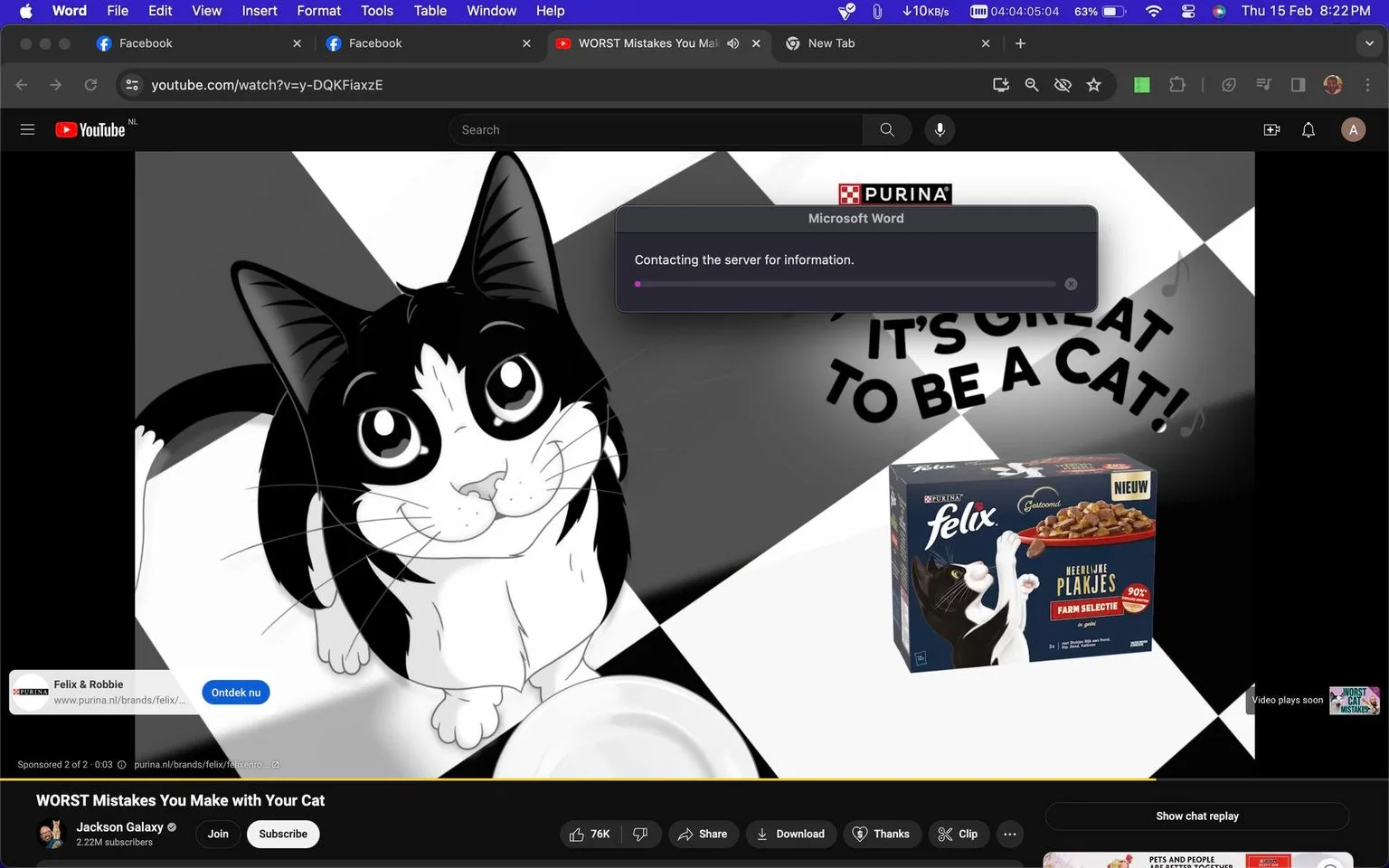Open the Format menu in menu bar
Screen dimensions: 1389x868
tap(318, 11)
